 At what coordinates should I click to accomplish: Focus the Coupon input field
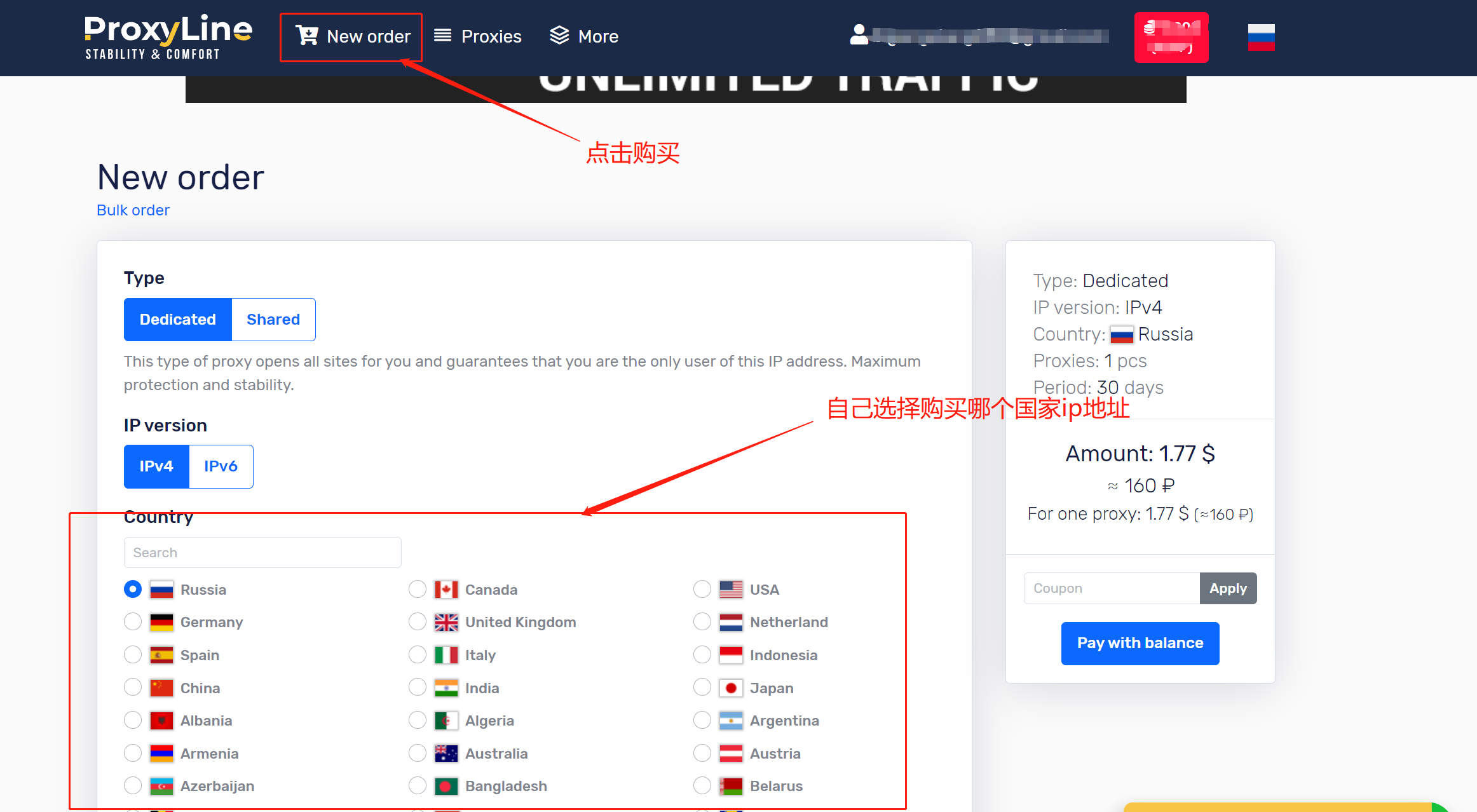coord(1112,588)
